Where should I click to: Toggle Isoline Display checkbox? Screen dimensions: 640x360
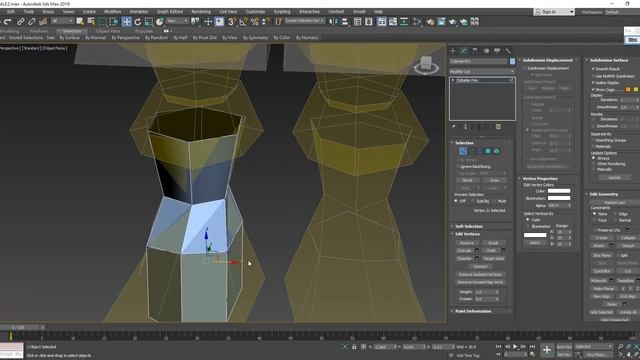click(x=593, y=83)
